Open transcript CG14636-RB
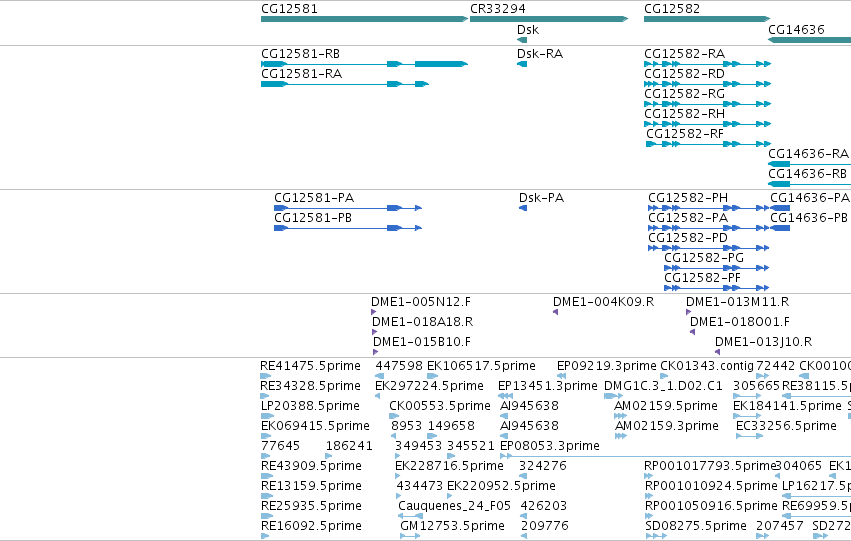The width and height of the screenshot is (851, 541). pos(810,184)
